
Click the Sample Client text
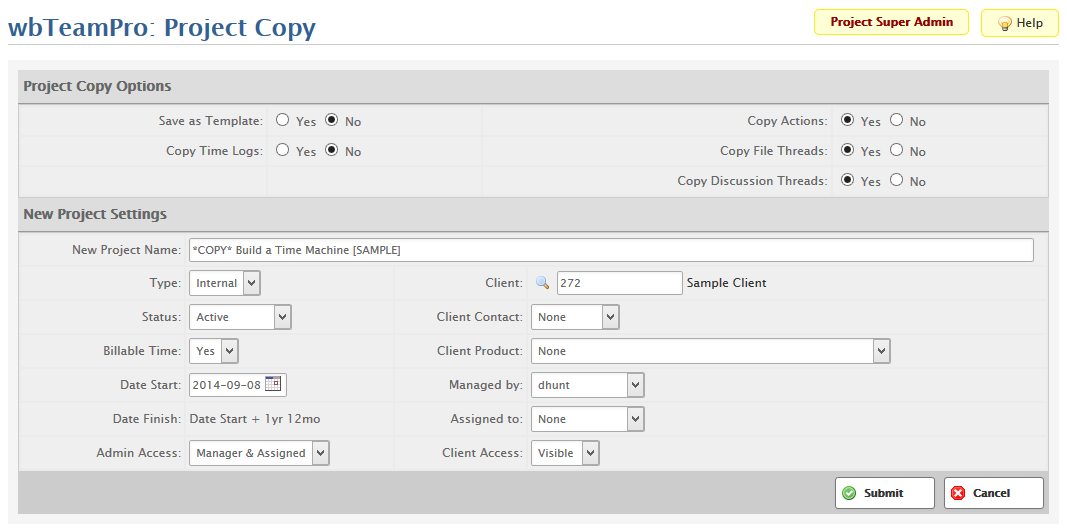tap(727, 283)
